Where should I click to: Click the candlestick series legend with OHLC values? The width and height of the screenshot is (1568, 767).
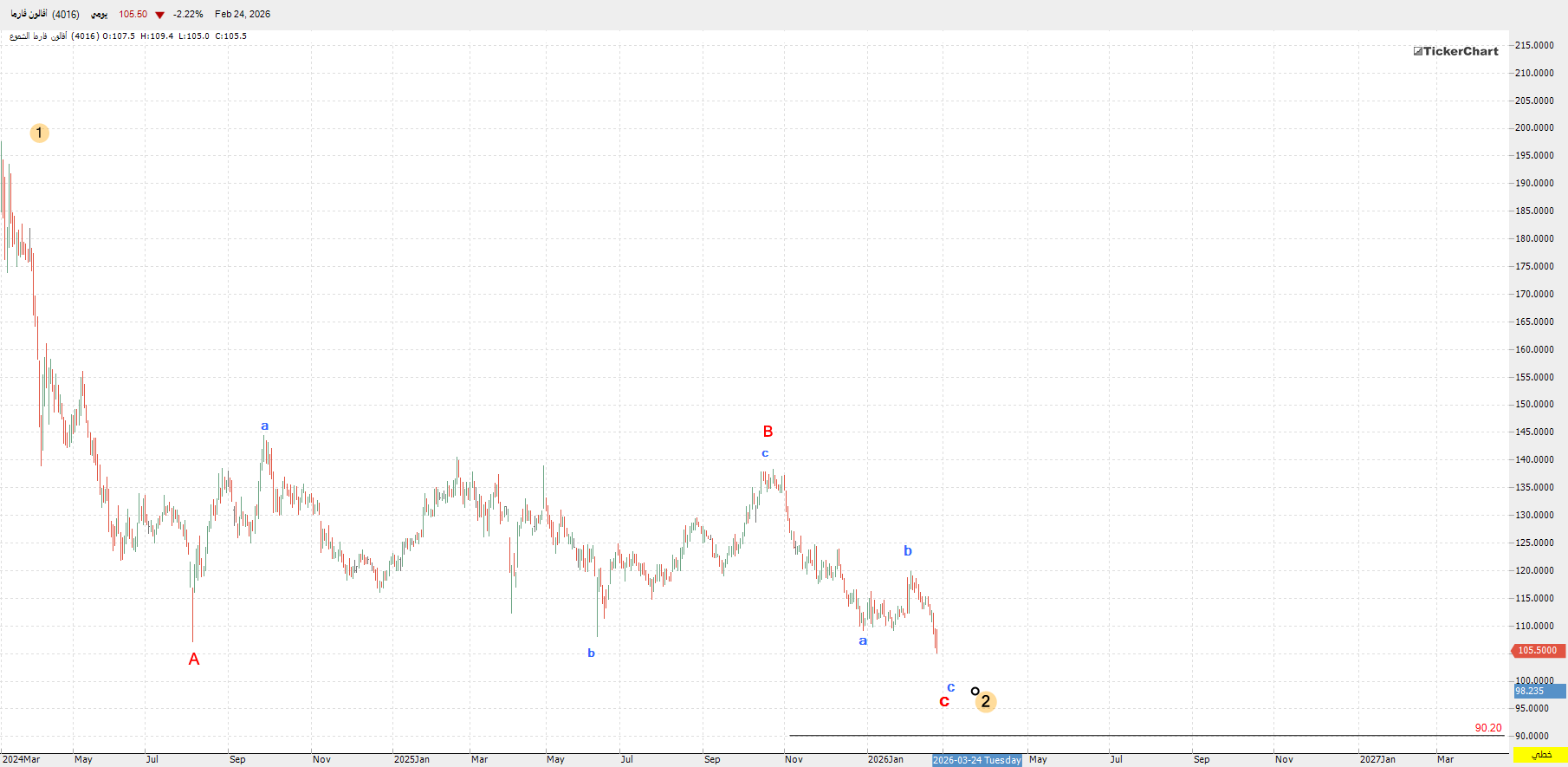pyautogui.click(x=128, y=36)
